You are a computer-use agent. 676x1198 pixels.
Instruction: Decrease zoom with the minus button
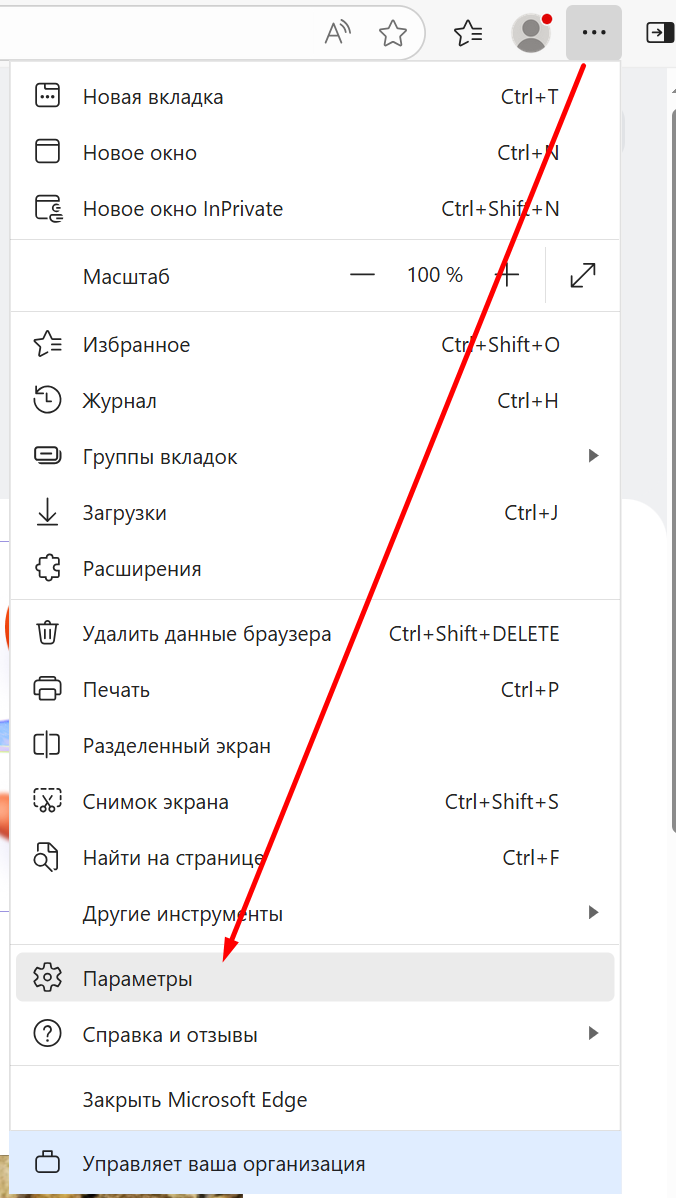tap(362, 276)
